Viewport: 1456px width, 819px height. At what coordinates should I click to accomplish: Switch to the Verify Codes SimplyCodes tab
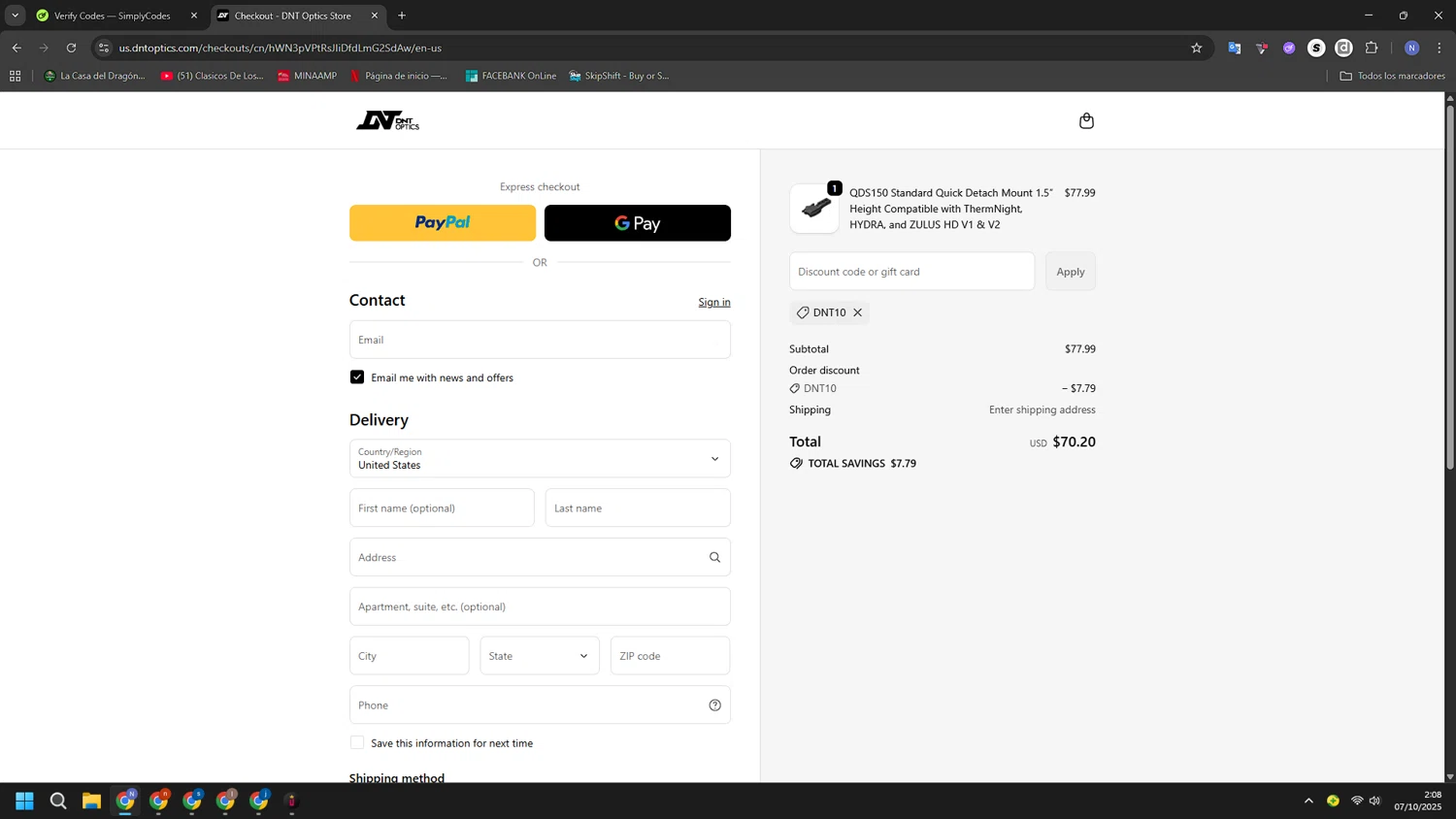coord(112,16)
